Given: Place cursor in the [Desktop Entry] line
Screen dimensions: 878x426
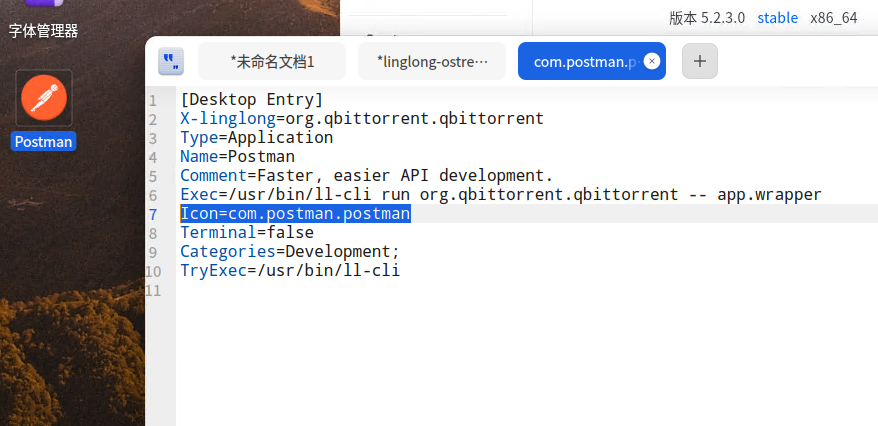Looking at the screenshot, I should (252, 100).
